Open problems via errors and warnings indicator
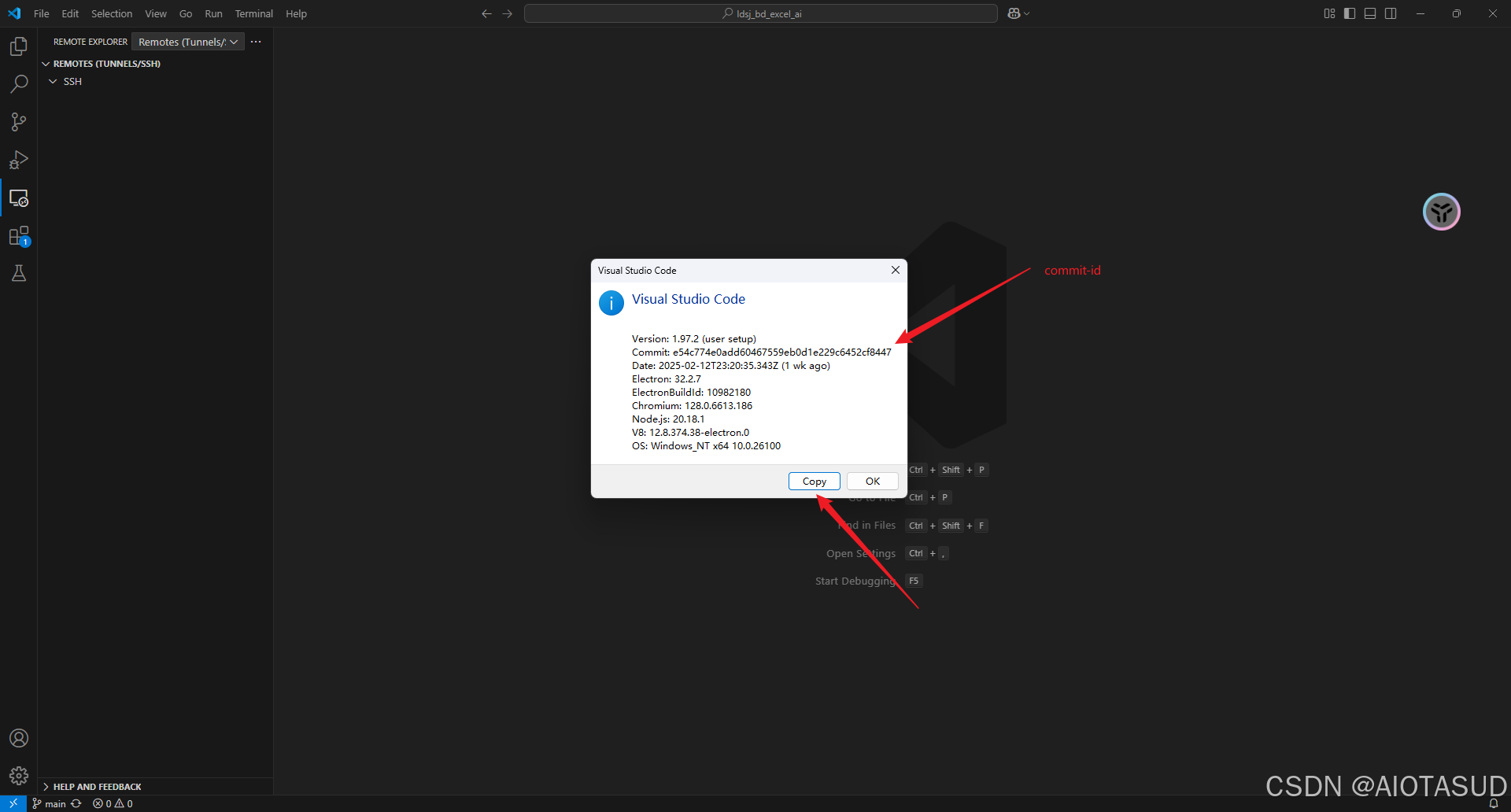 (x=113, y=803)
